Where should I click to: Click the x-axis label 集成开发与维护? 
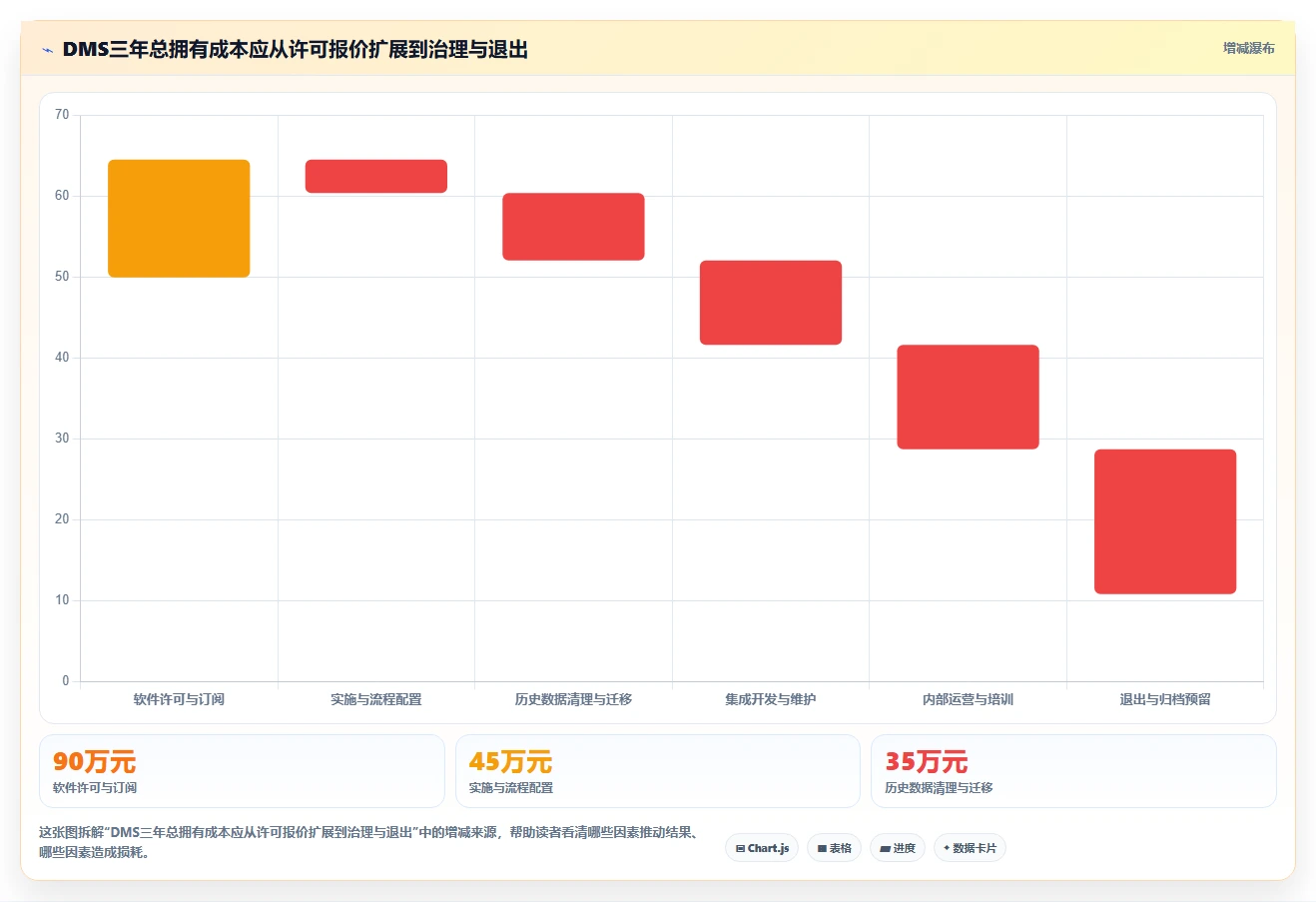771,699
